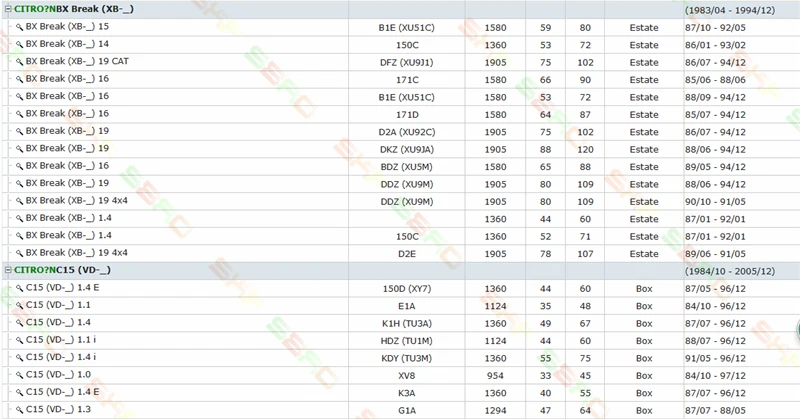Click the engine code 'BDZ (XU5M)'
Image resolution: width=800 pixels, height=419 pixels.
407,167
